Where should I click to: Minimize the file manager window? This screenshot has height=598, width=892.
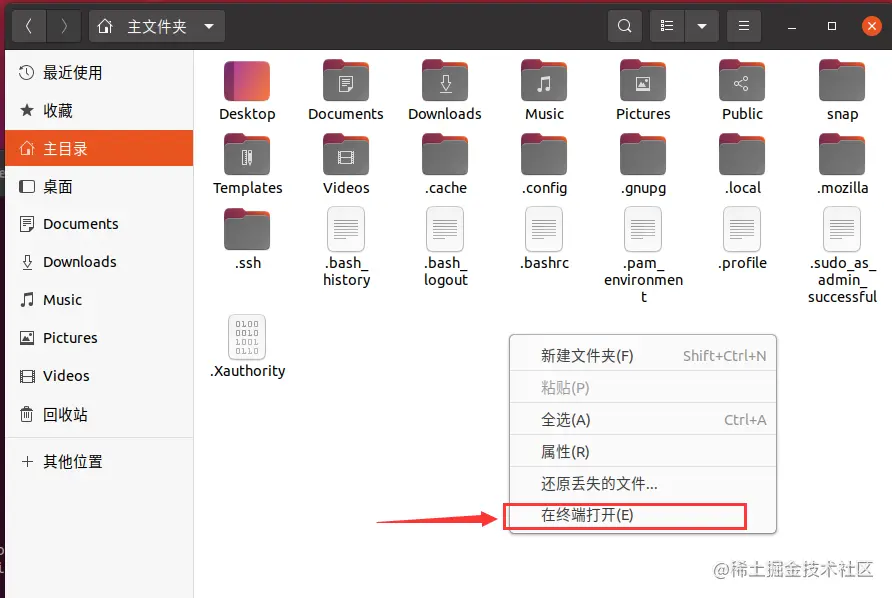(792, 26)
